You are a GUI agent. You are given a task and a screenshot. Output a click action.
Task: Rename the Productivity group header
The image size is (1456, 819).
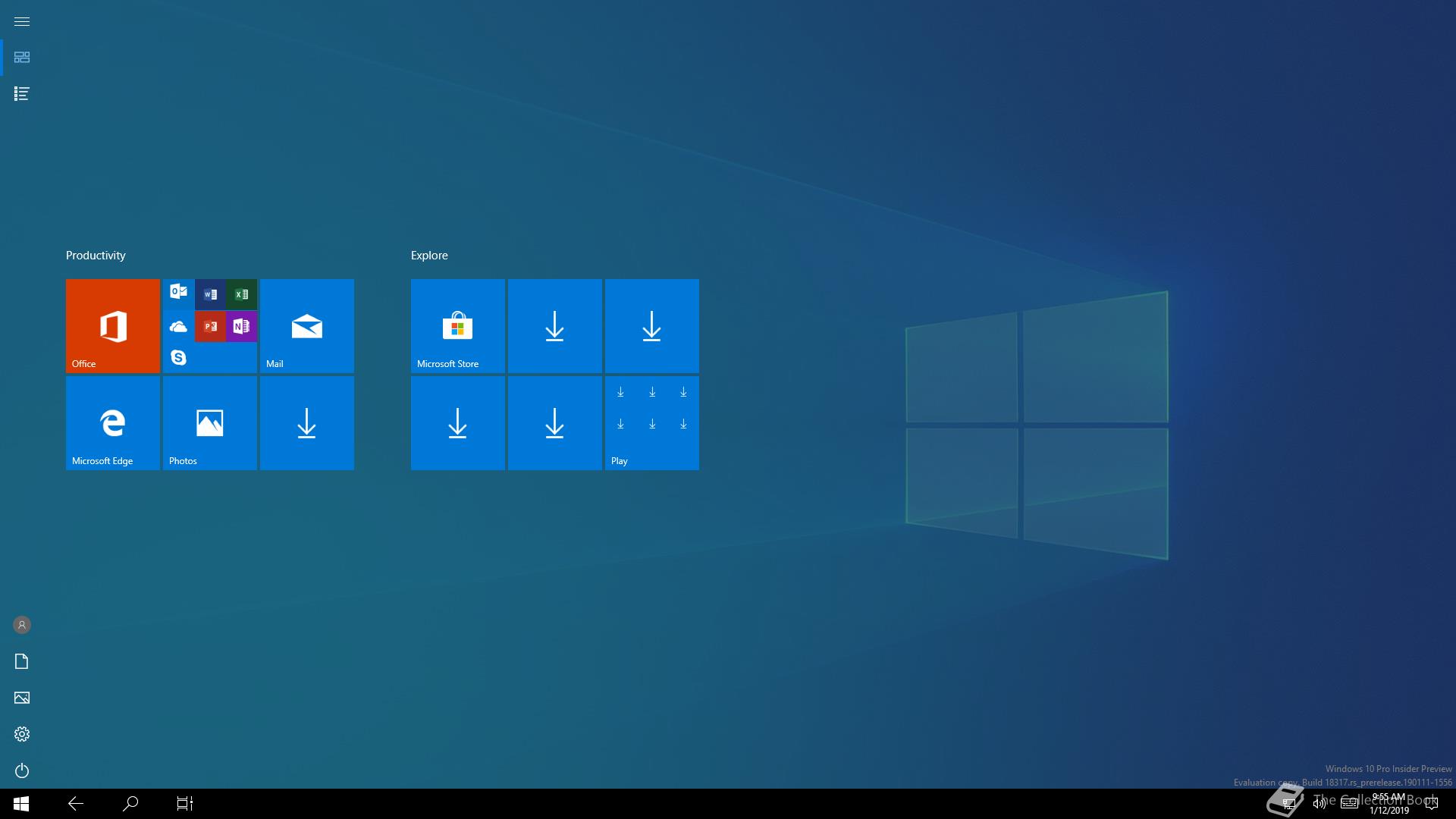(96, 256)
